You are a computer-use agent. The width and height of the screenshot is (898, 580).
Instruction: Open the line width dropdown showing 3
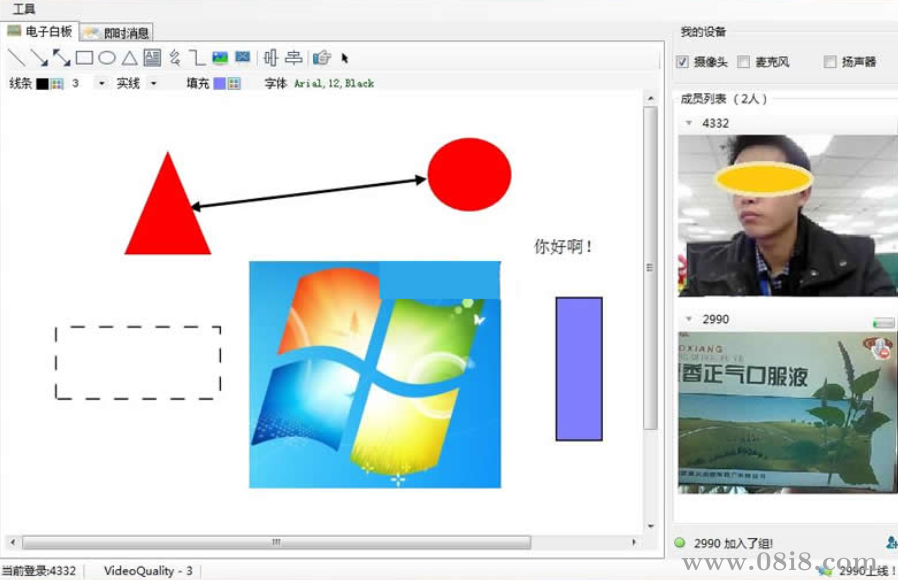pyautogui.click(x=101, y=84)
